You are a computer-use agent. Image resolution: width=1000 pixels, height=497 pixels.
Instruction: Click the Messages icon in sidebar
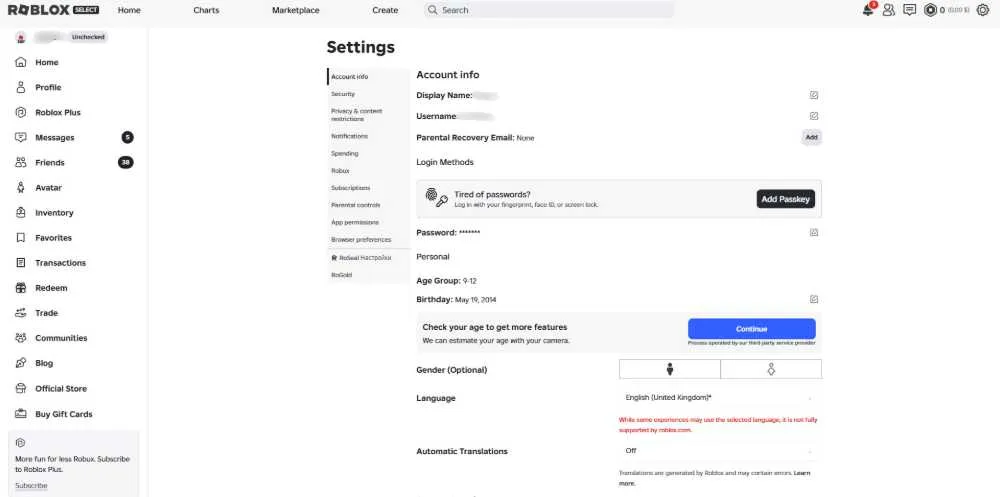[21, 137]
